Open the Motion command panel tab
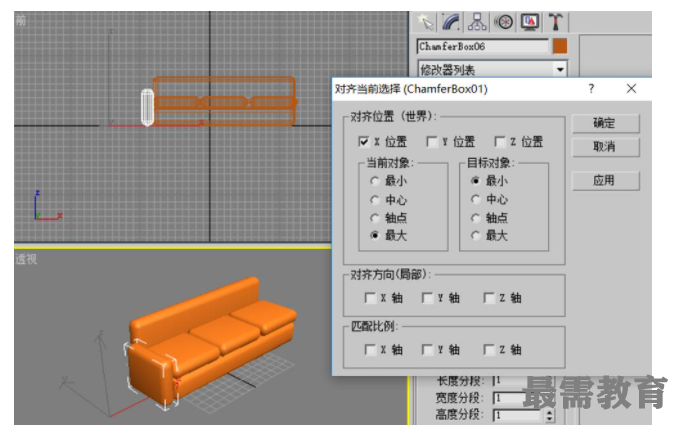674x432 pixels. pyautogui.click(x=504, y=22)
